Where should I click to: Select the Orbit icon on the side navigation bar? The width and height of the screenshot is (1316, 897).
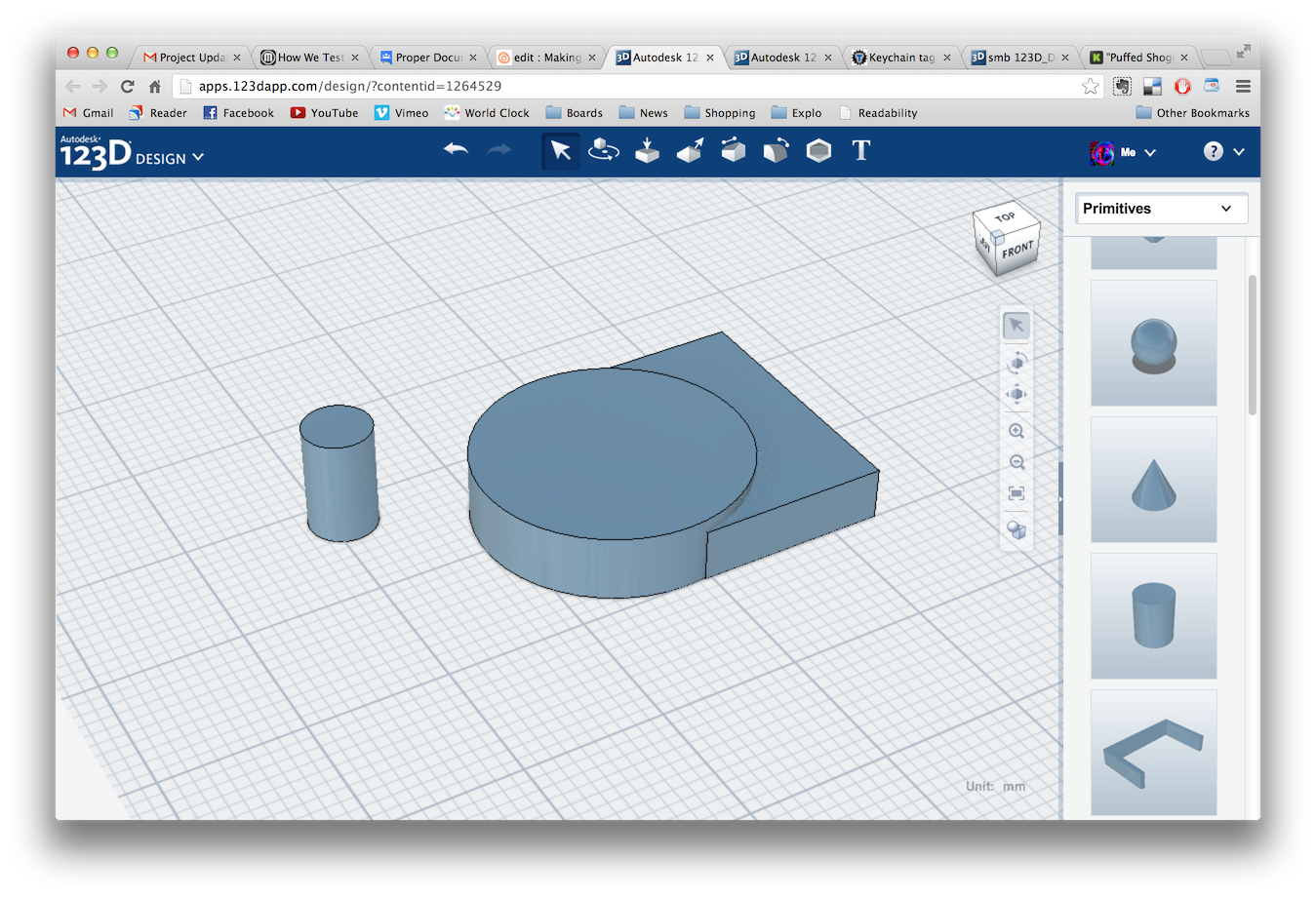(x=1017, y=362)
